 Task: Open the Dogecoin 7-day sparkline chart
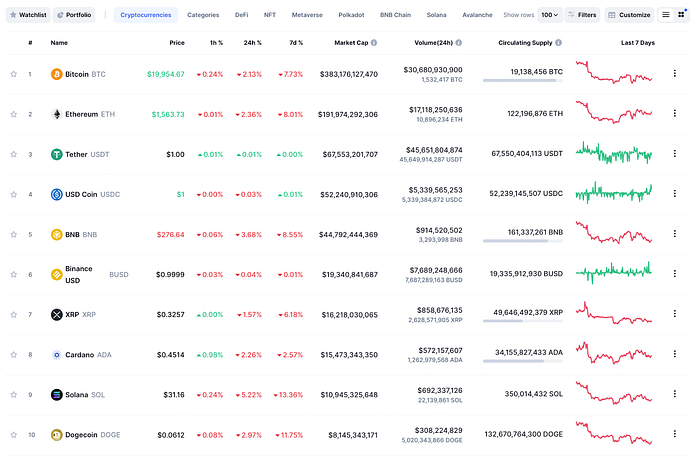coord(614,433)
